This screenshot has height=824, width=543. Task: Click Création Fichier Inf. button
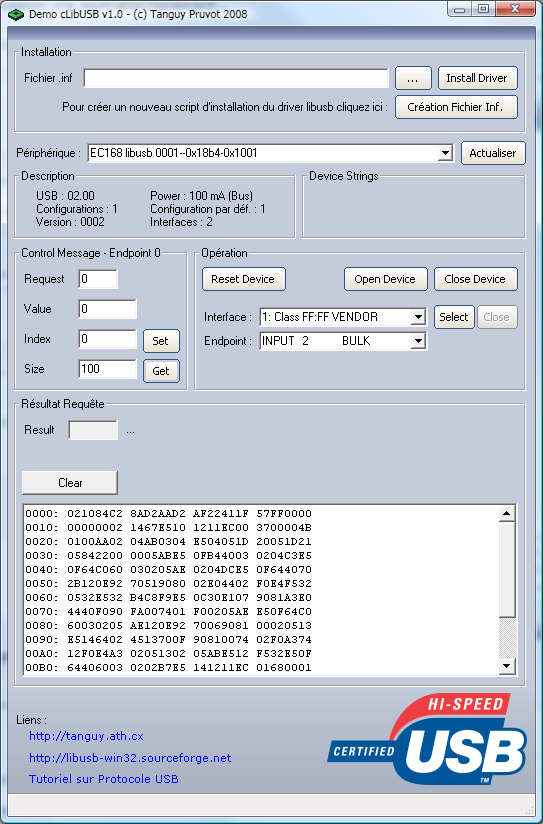pyautogui.click(x=456, y=107)
